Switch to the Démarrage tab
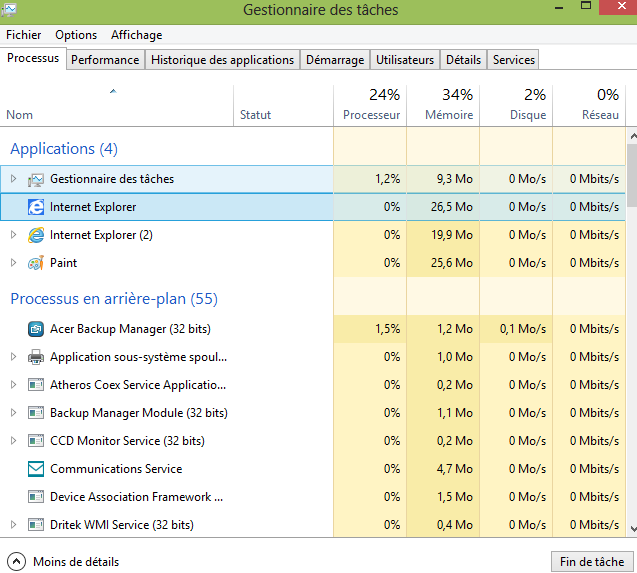637x573 pixels. (x=335, y=60)
